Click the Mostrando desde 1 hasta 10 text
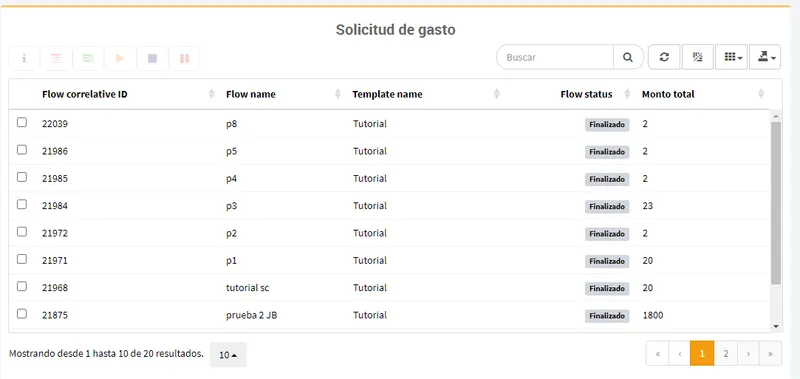Image resolution: width=800 pixels, height=379 pixels. (x=106, y=353)
